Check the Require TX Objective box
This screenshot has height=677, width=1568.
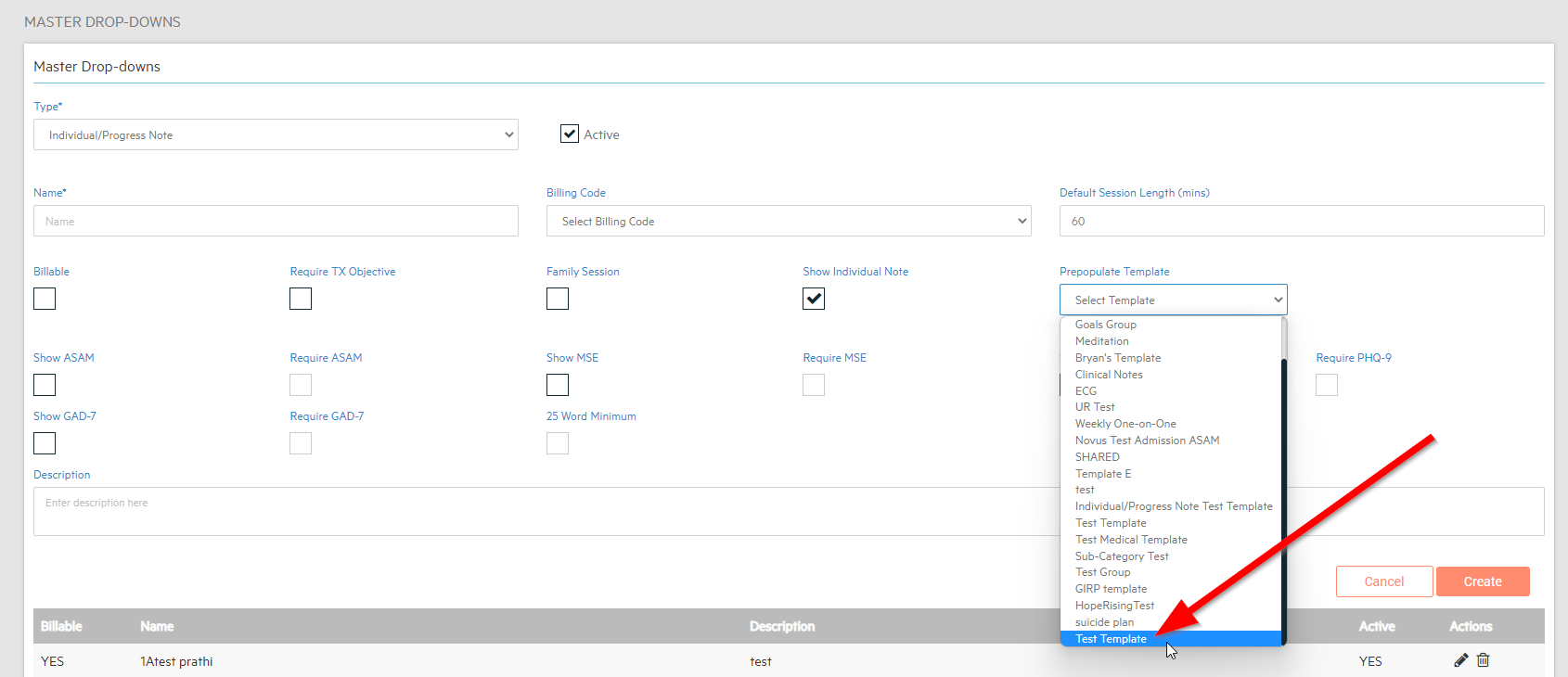pos(301,299)
